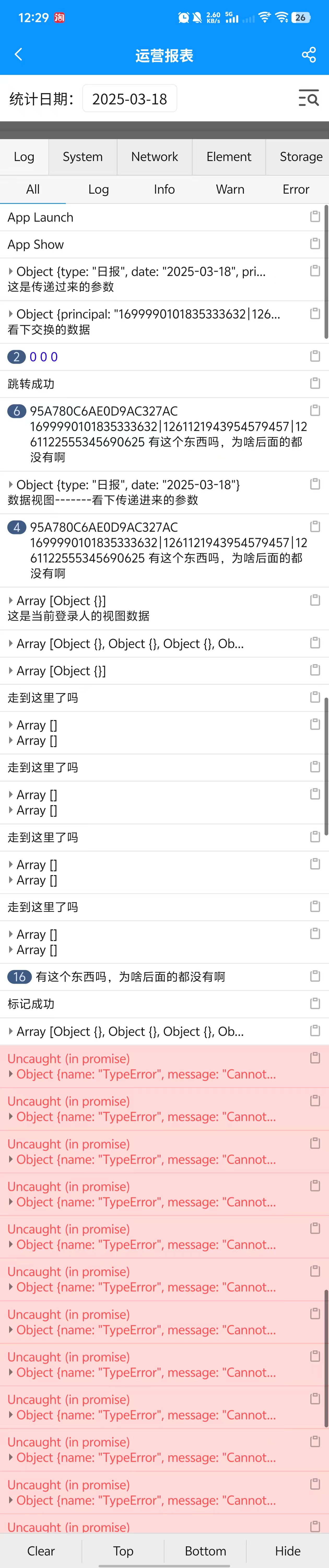The image size is (329, 1568).
Task: Copy the App Launch log entry
Action: pos(315,217)
